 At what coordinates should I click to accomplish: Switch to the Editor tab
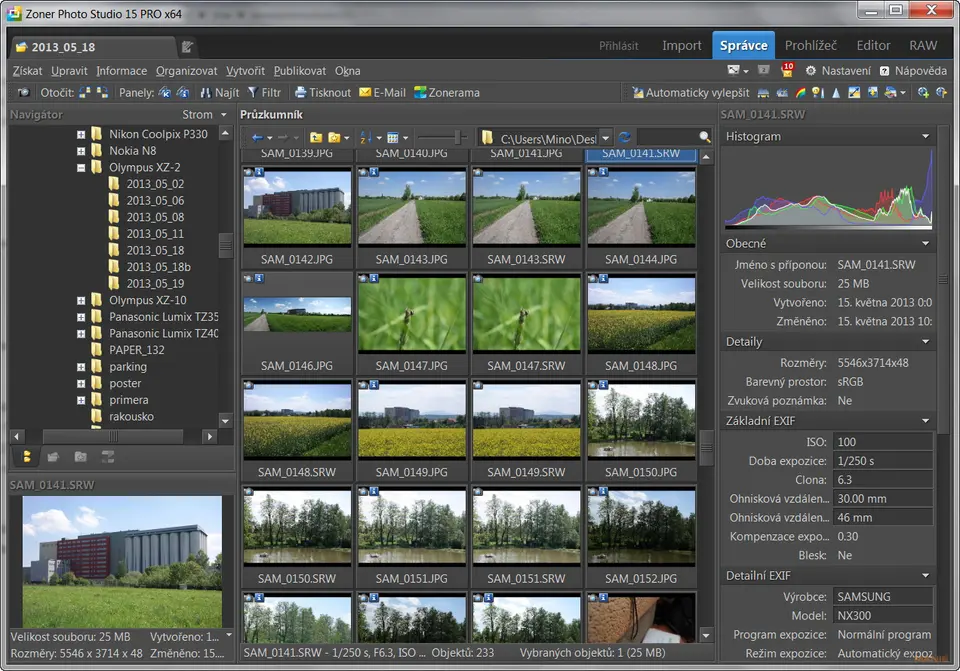tap(873, 45)
